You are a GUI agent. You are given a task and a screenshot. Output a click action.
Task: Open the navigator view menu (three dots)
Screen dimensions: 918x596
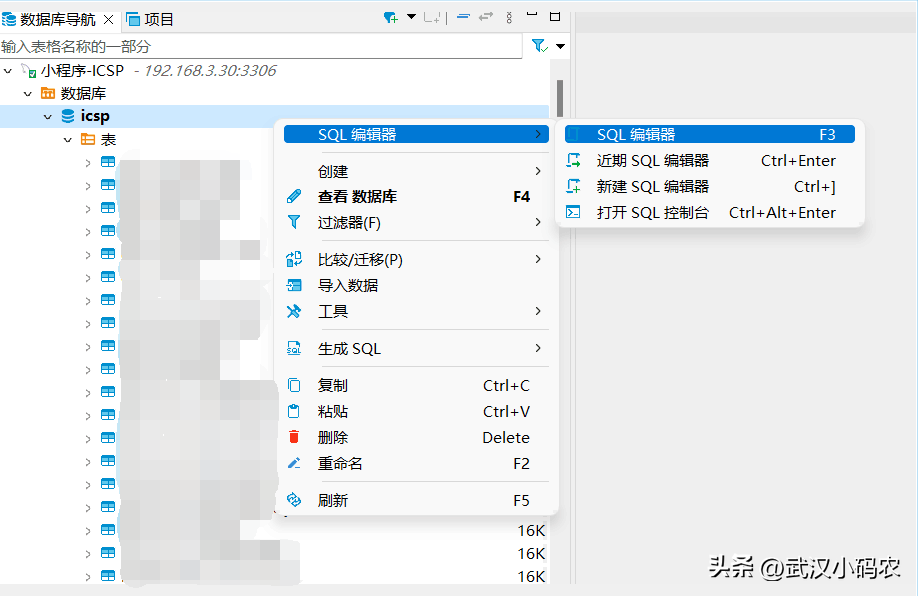509,18
